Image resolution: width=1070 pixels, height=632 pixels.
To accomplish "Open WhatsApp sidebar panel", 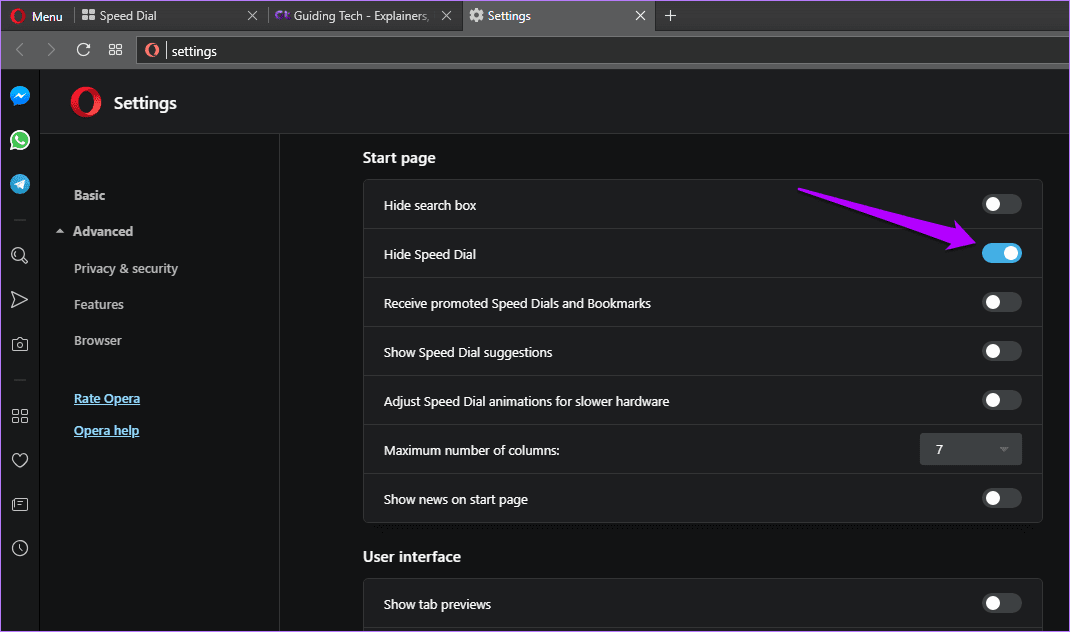I will coord(20,140).
